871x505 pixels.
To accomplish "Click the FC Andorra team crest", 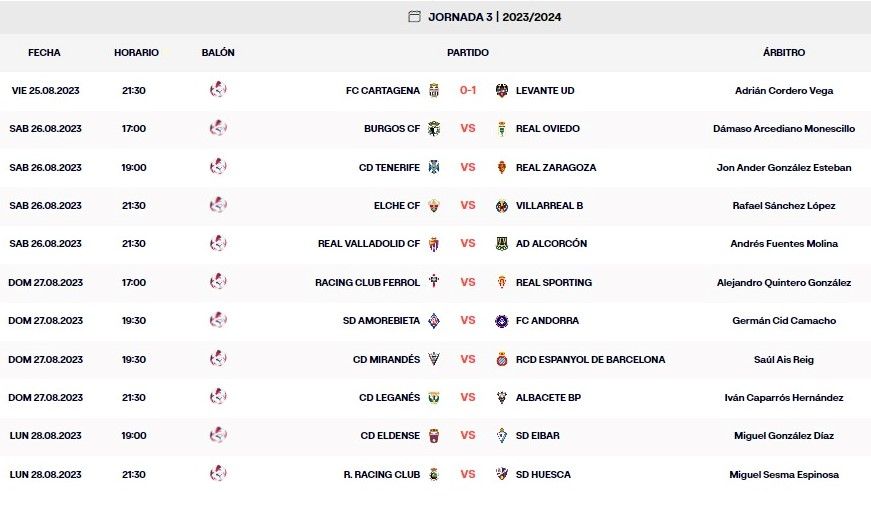I will coord(502,321).
